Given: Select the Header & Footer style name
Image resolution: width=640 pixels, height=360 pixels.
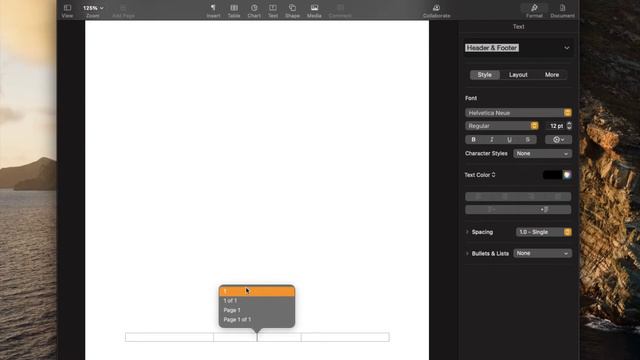Looking at the screenshot, I should (492, 48).
